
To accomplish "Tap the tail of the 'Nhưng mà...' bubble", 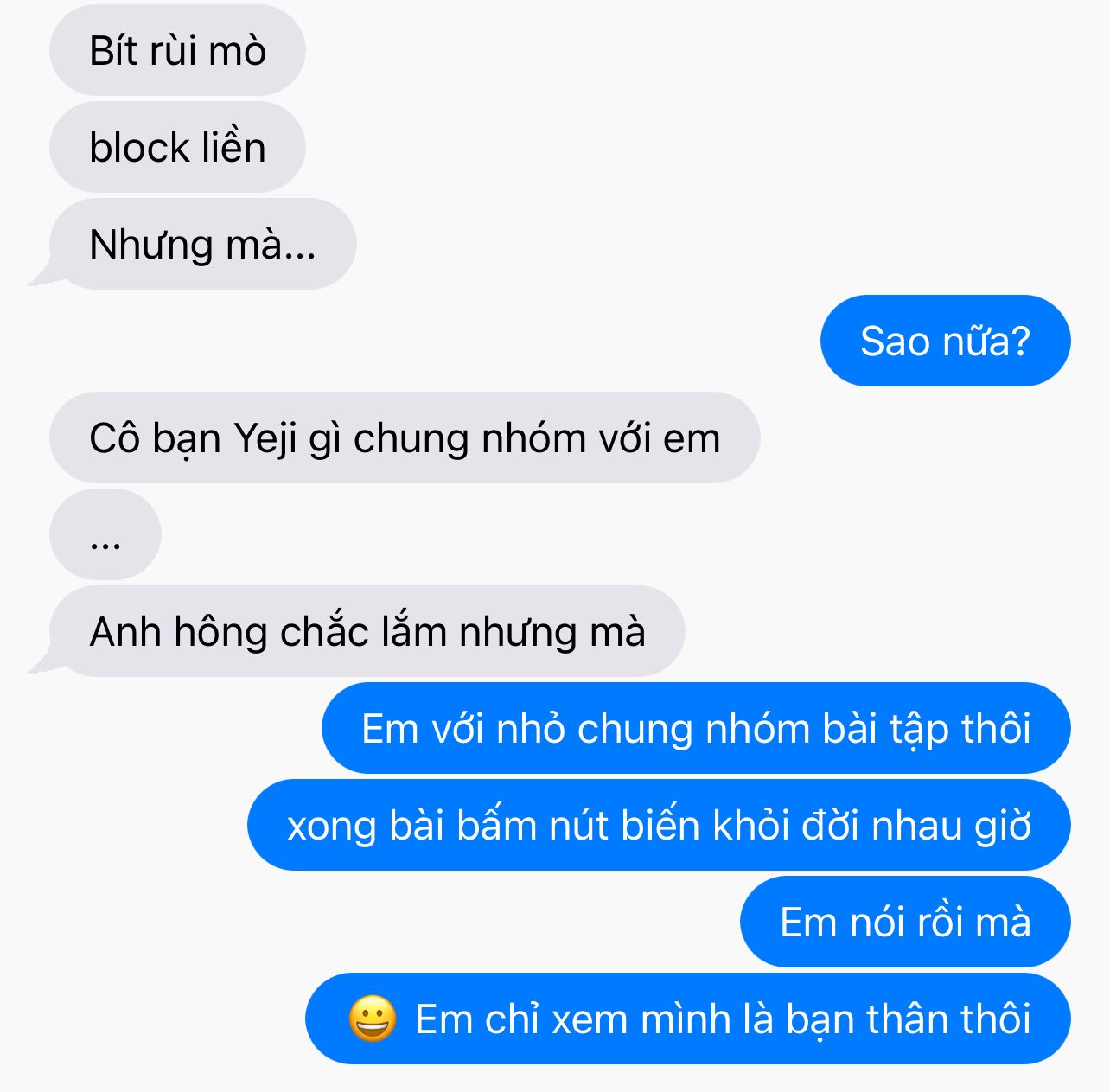I will pyautogui.click(x=41, y=275).
